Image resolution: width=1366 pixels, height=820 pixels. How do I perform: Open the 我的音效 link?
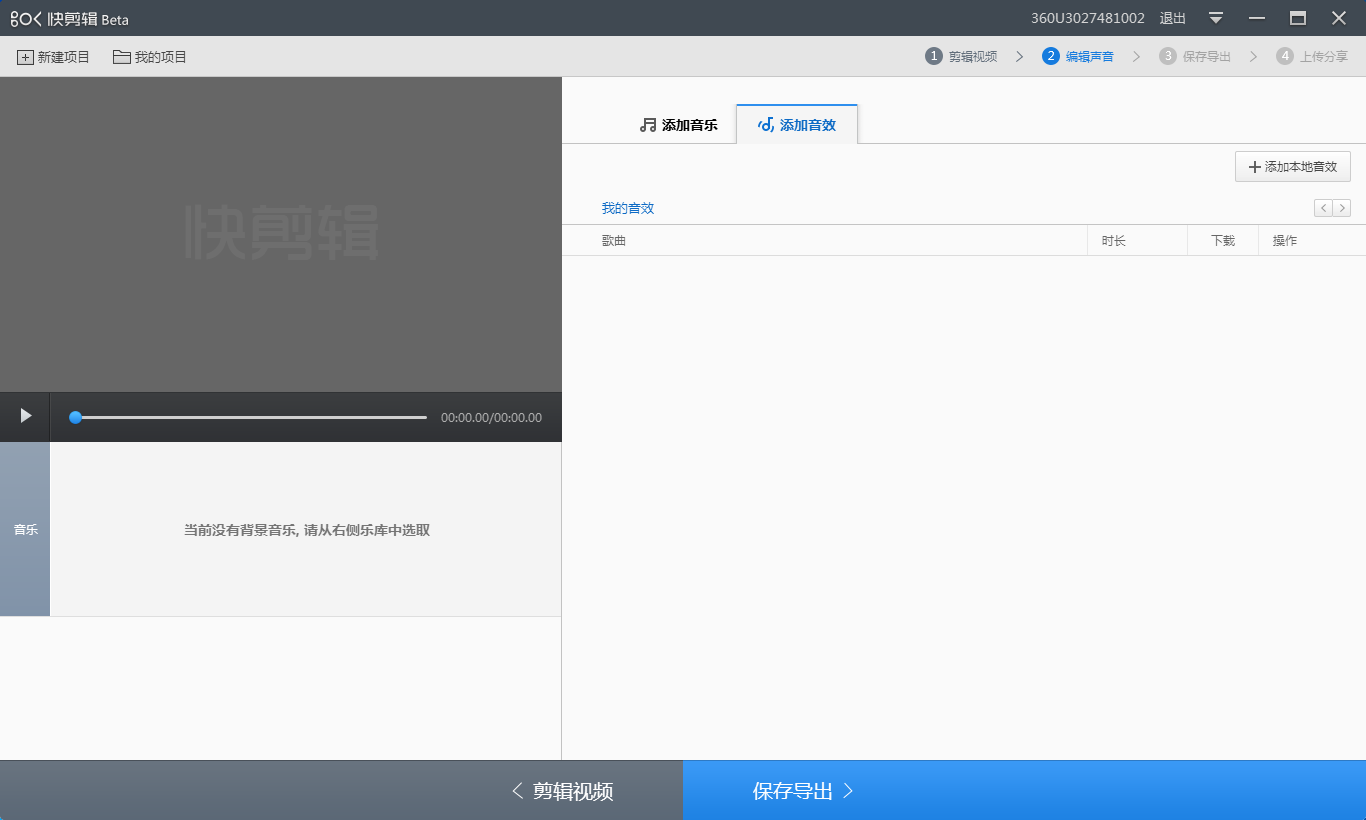627,207
